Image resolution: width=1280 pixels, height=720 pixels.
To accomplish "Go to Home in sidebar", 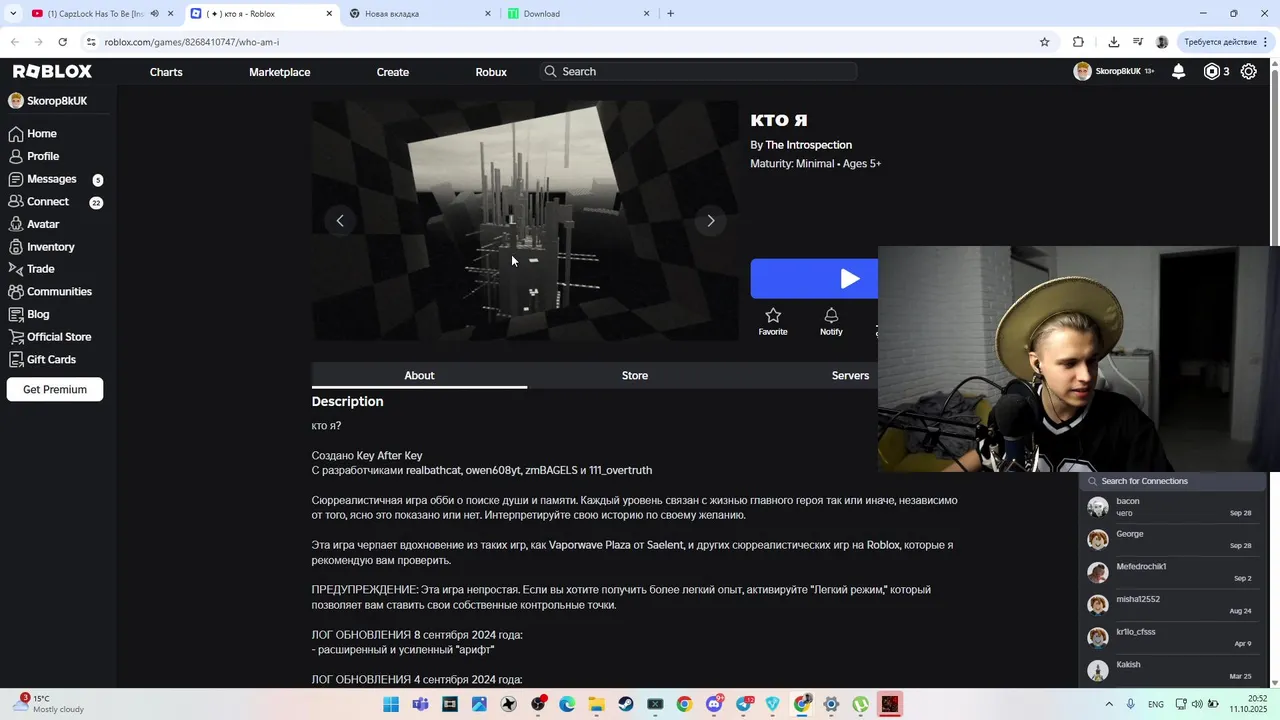I will 41,133.
